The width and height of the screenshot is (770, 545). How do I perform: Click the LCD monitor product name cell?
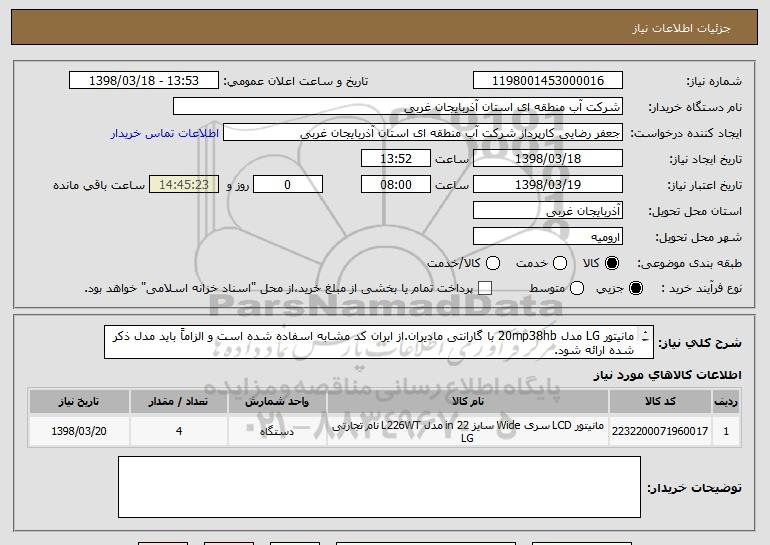click(x=468, y=431)
